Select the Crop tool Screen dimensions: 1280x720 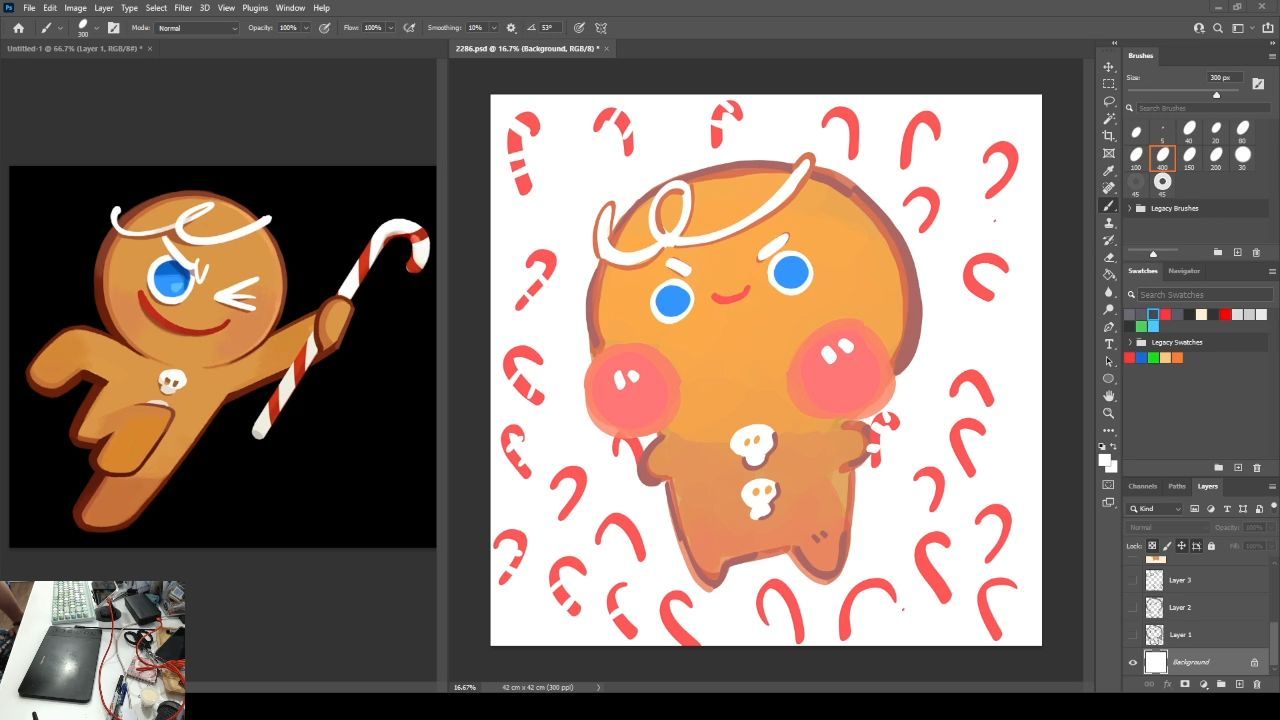pyautogui.click(x=1108, y=136)
